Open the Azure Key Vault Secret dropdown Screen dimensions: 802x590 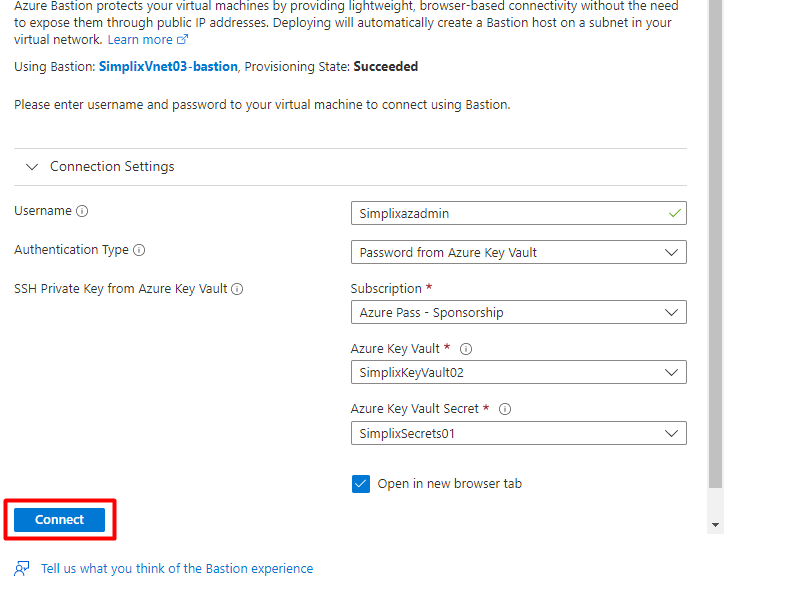pyautogui.click(x=518, y=433)
